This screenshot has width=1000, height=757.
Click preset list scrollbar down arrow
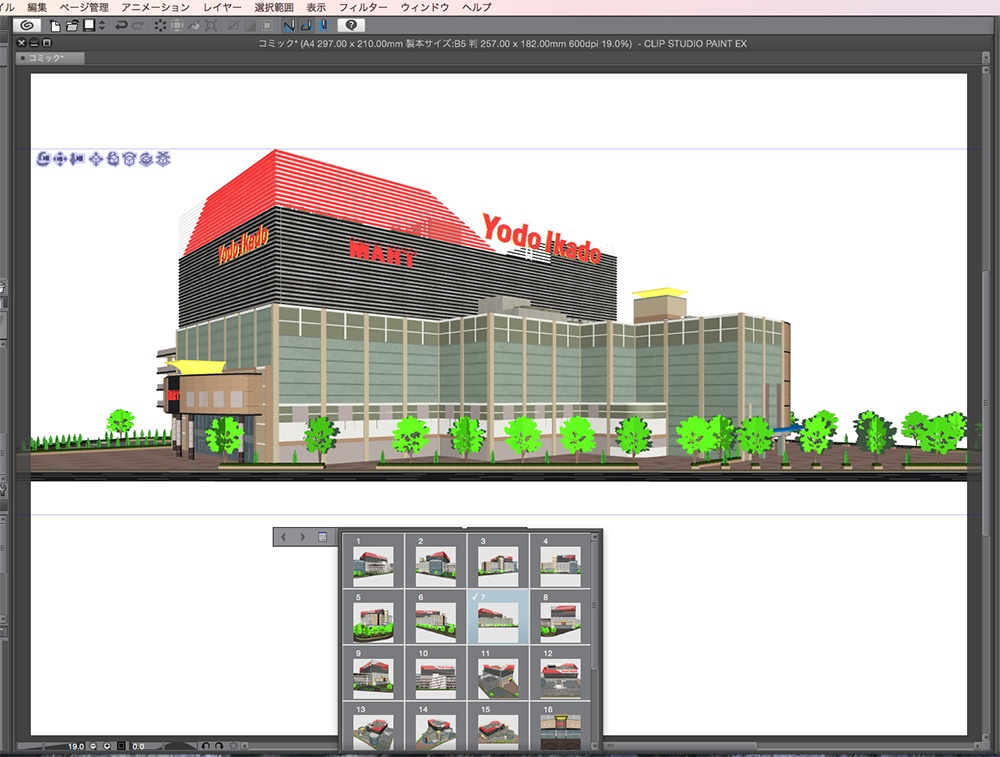(595, 746)
